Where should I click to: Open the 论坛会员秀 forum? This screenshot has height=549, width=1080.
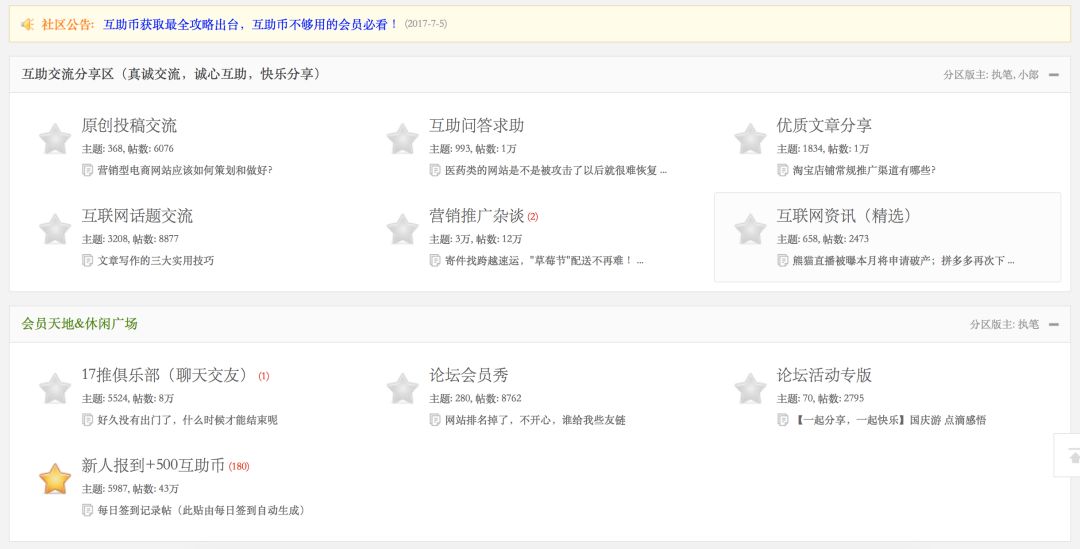click(x=469, y=375)
